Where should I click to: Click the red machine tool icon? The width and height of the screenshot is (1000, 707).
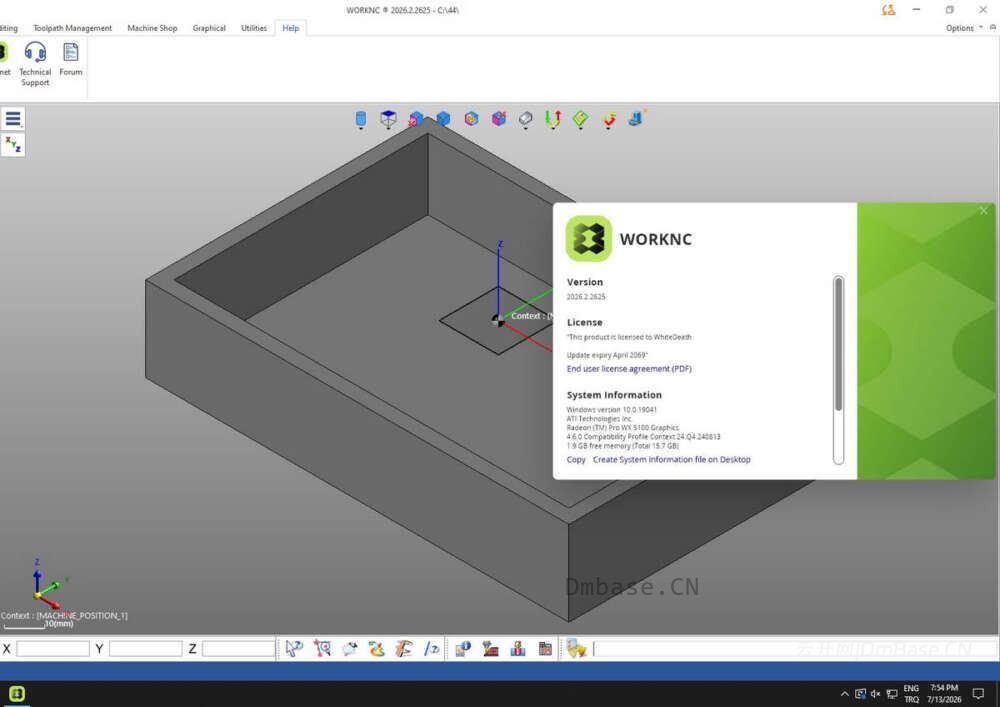(x=490, y=649)
